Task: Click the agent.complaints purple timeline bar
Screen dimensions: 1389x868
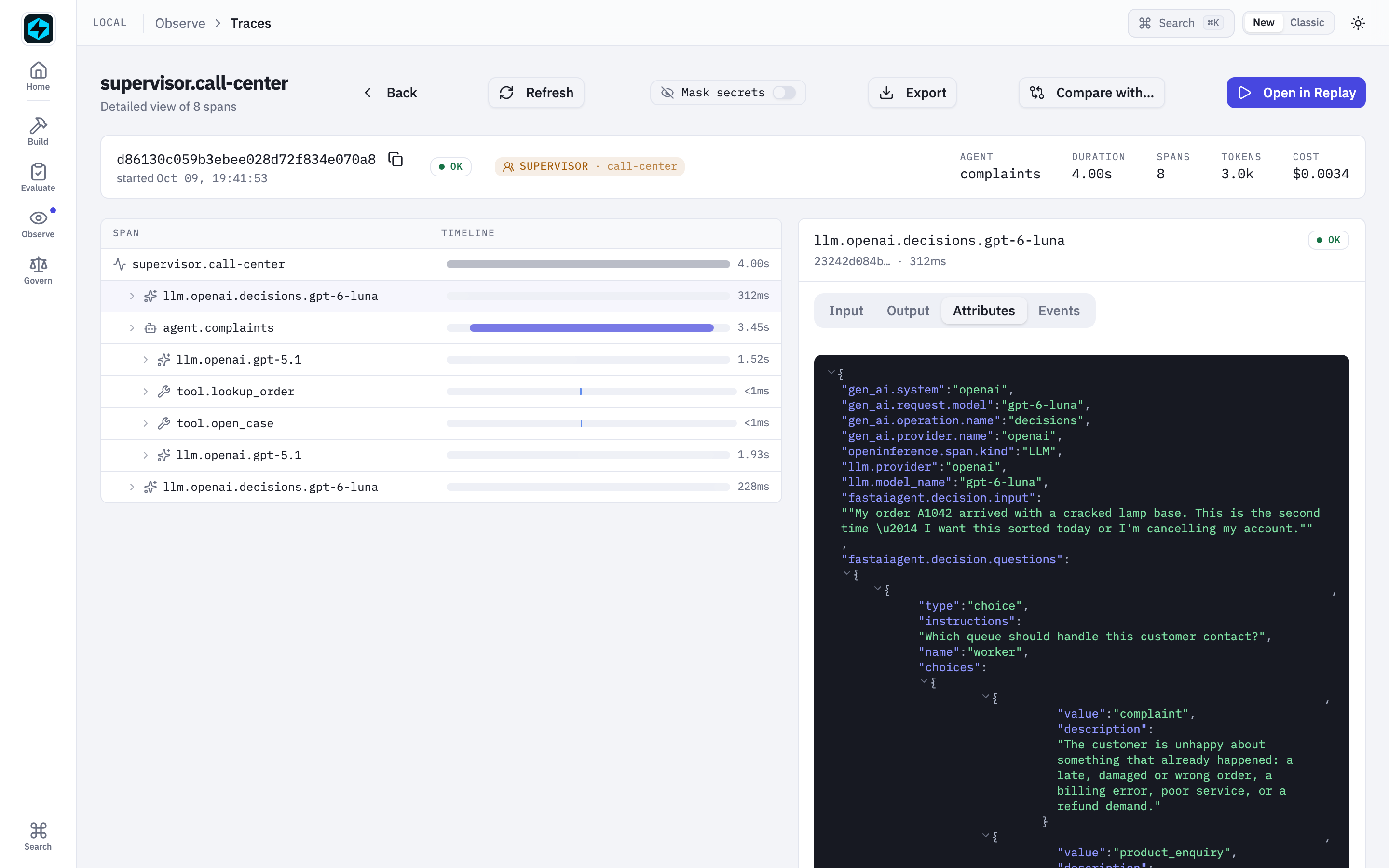Action: coord(591,328)
